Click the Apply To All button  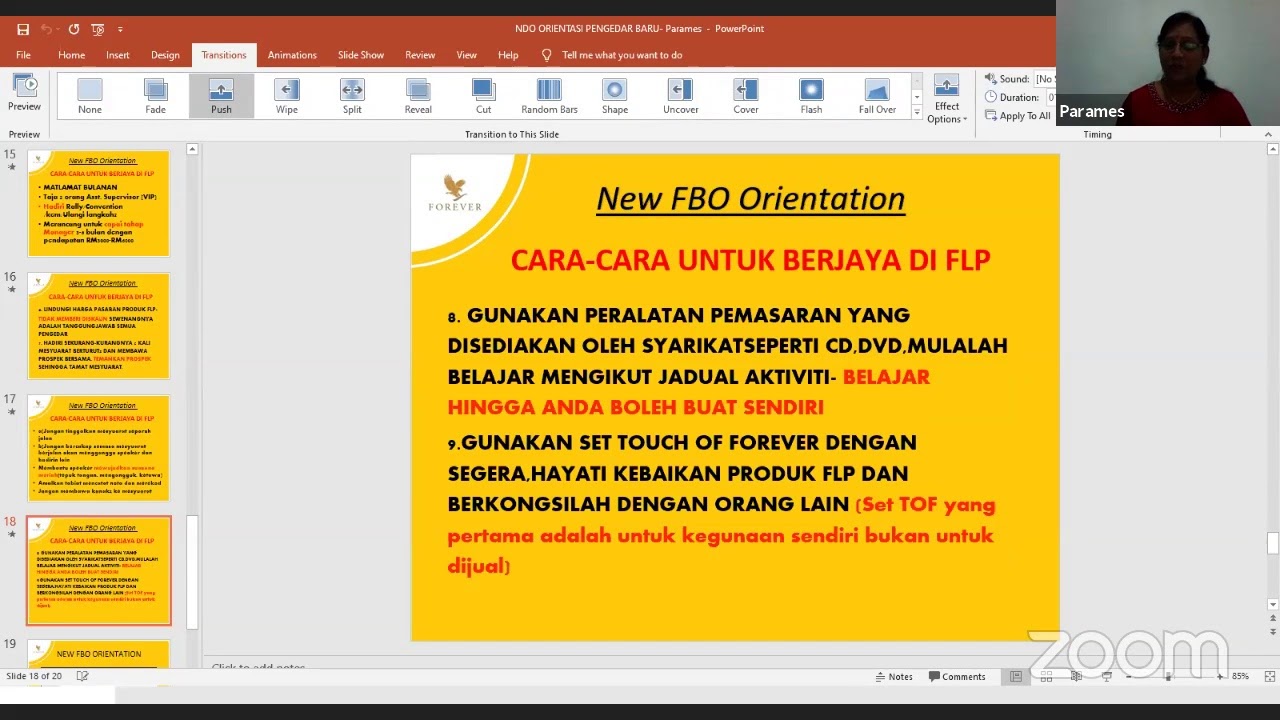pos(1017,116)
